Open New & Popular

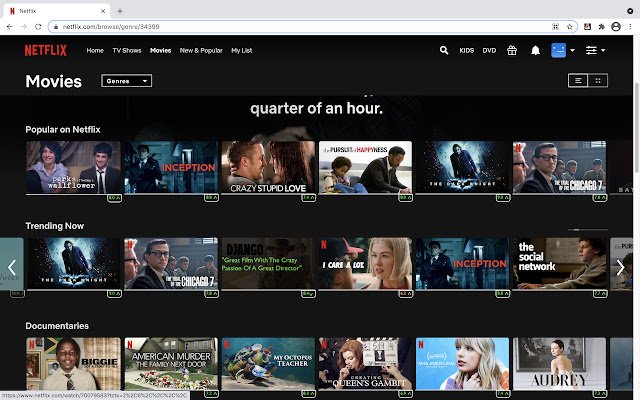tap(201, 50)
